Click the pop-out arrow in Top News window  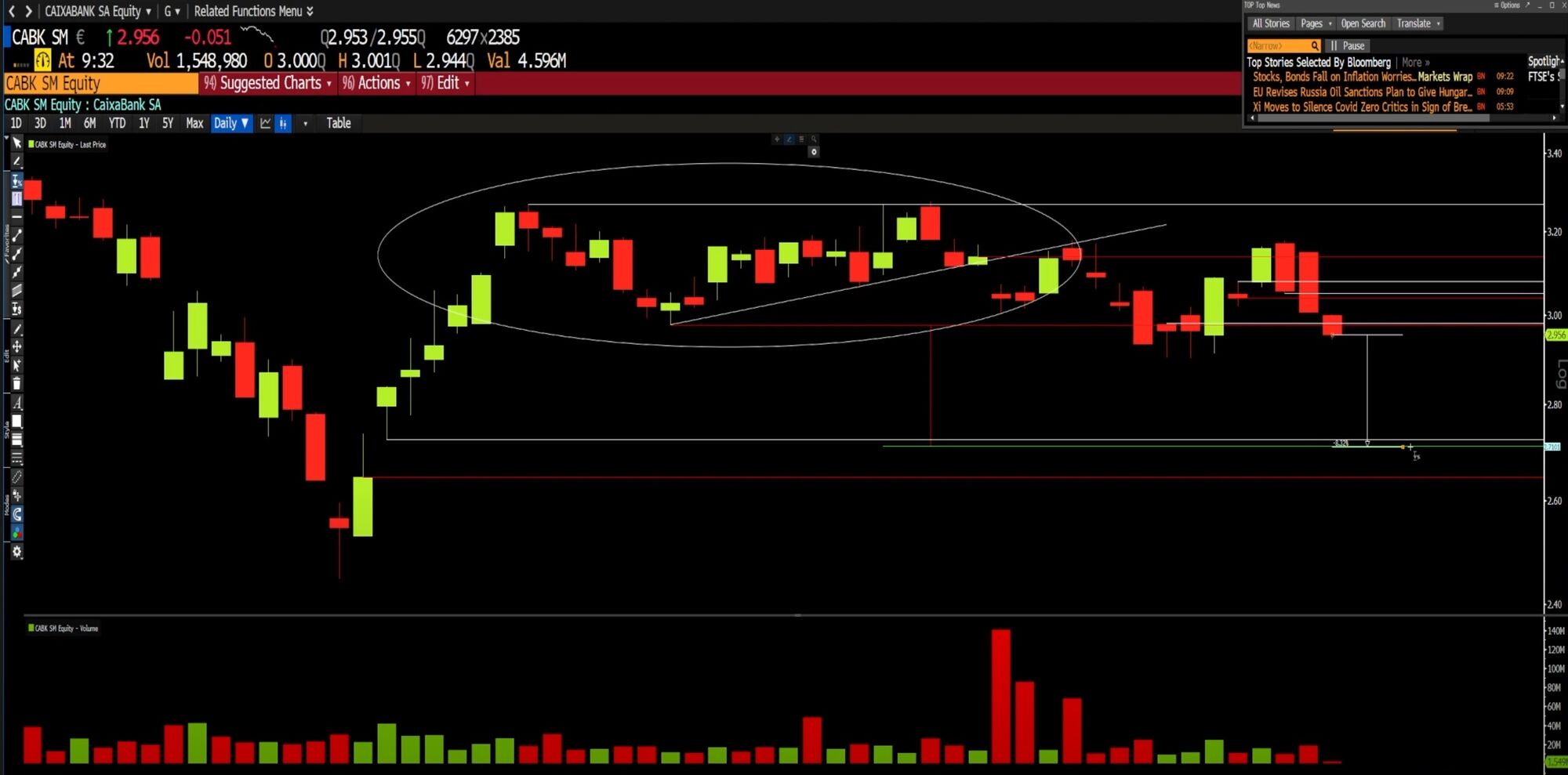tap(1527, 5)
